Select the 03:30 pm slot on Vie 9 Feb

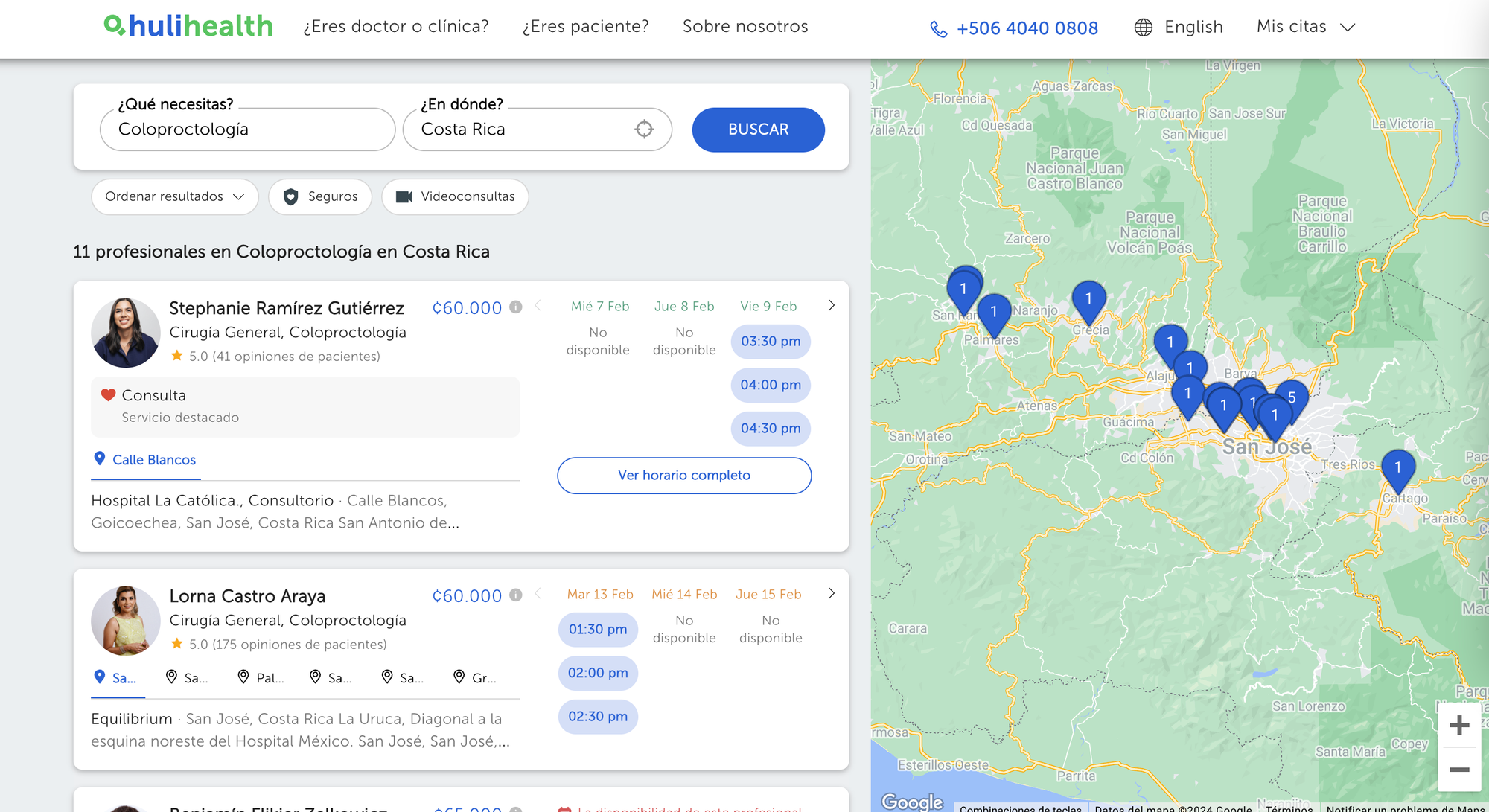point(771,342)
